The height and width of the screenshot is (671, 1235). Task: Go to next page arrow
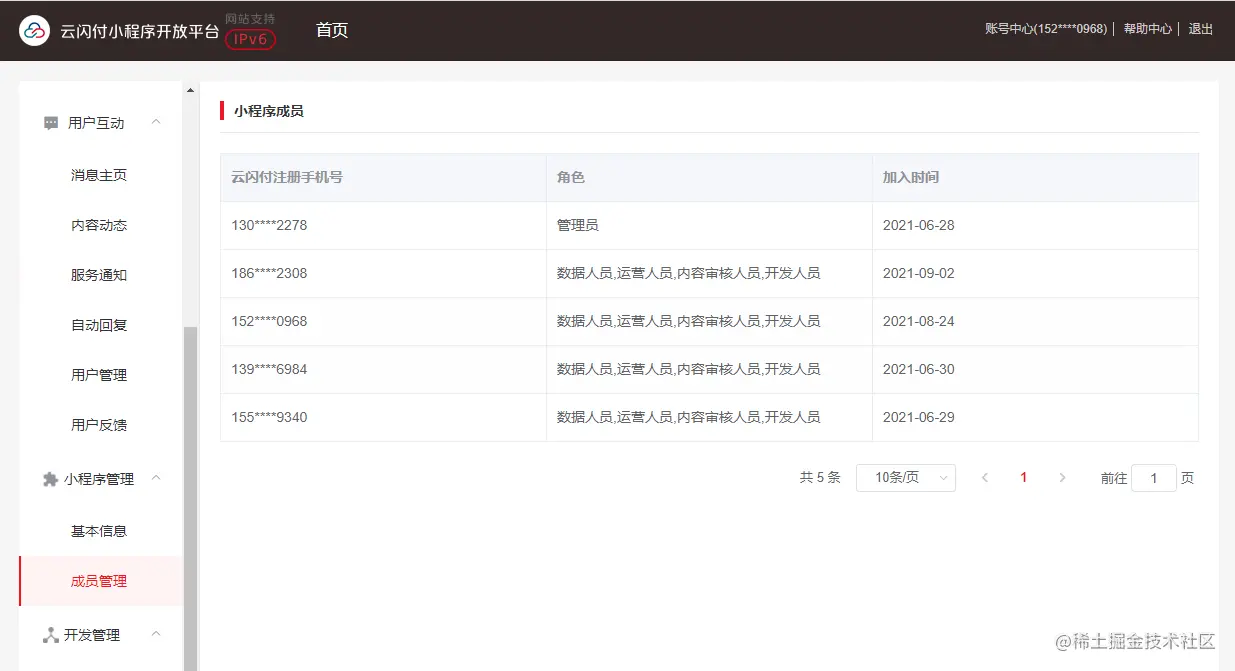tap(1062, 478)
